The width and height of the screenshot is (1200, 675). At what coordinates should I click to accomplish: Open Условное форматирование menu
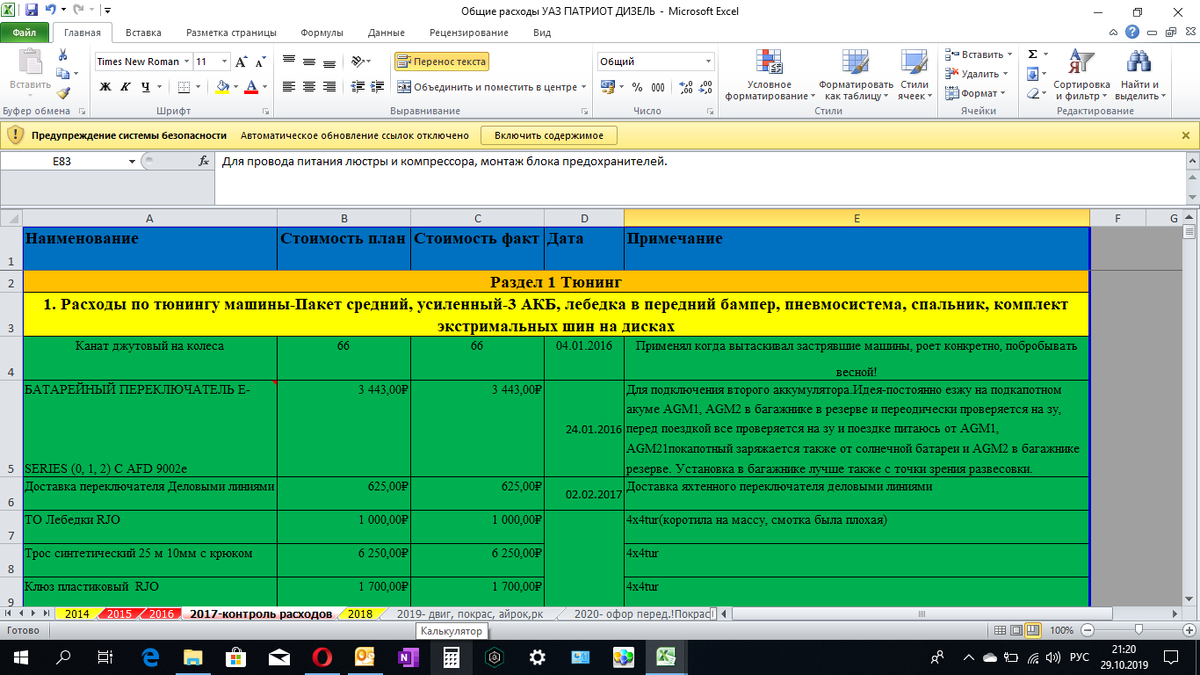[x=769, y=74]
